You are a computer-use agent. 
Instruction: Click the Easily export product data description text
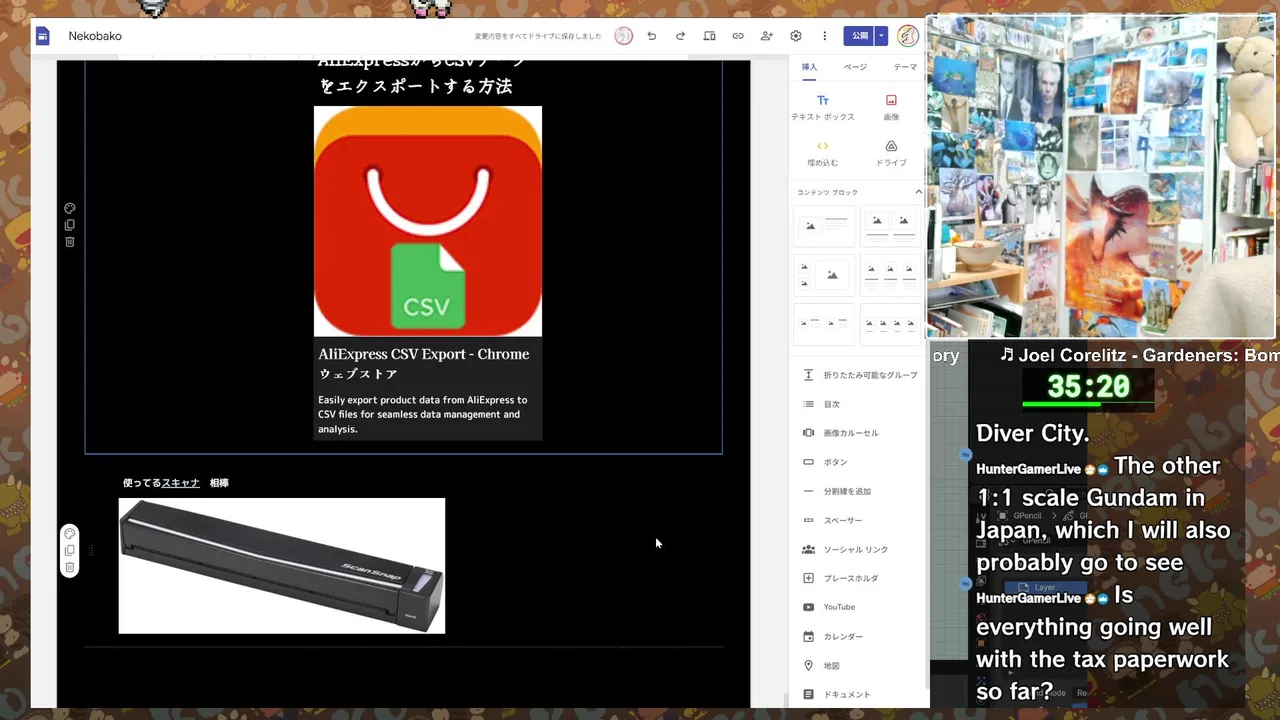tap(423, 414)
